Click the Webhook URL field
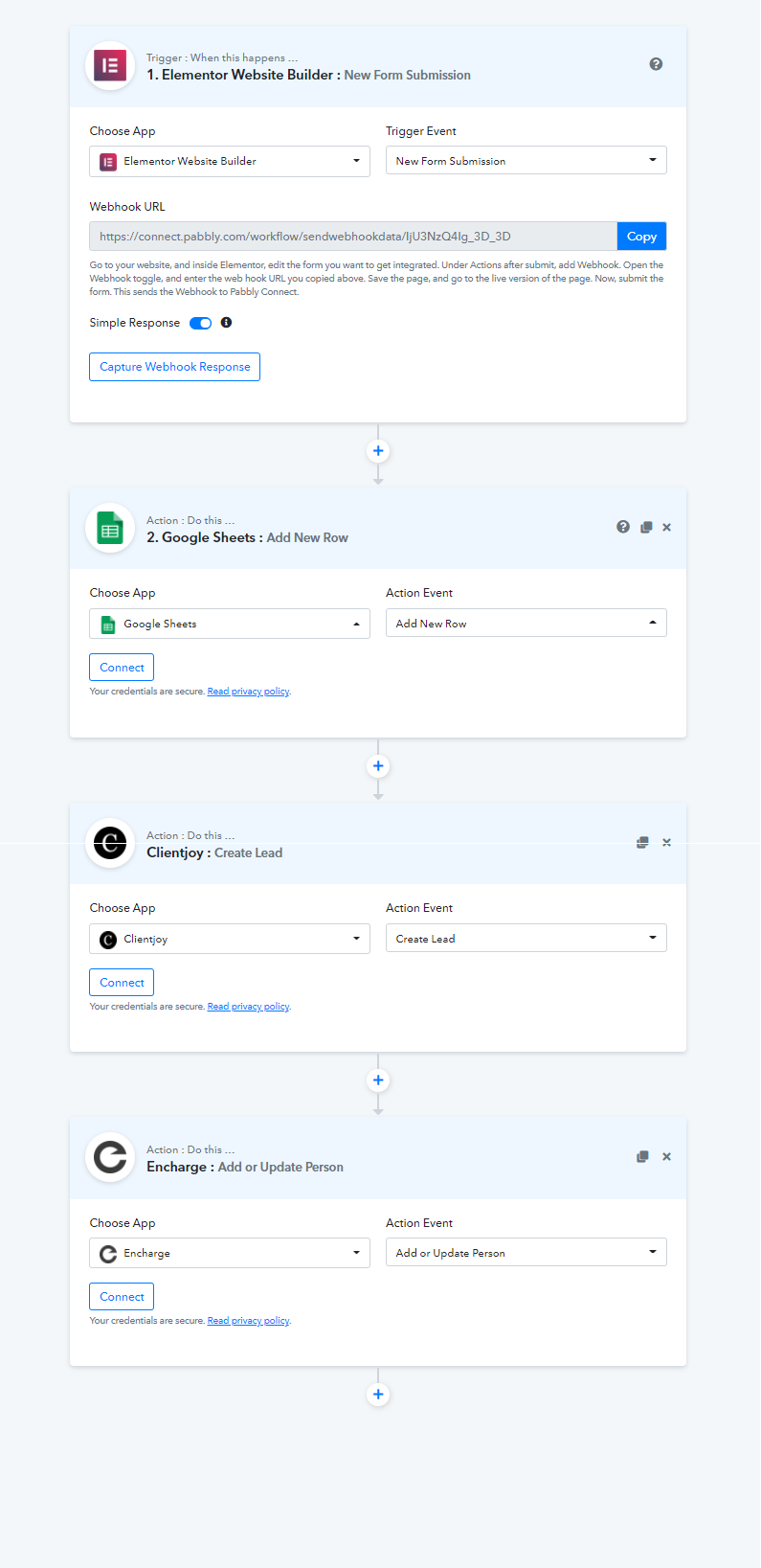This screenshot has width=761, height=1568. pos(353,237)
